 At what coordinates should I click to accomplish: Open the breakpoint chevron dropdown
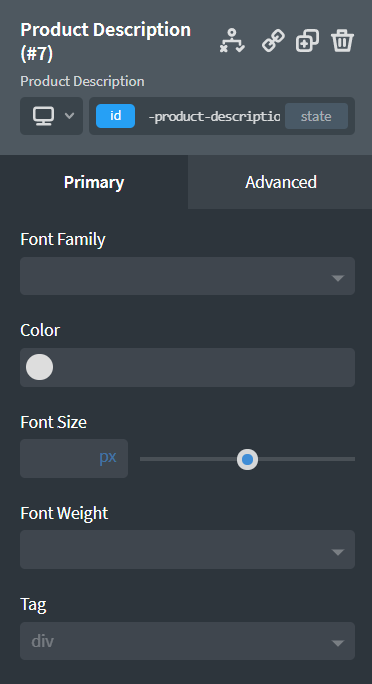pos(69,116)
